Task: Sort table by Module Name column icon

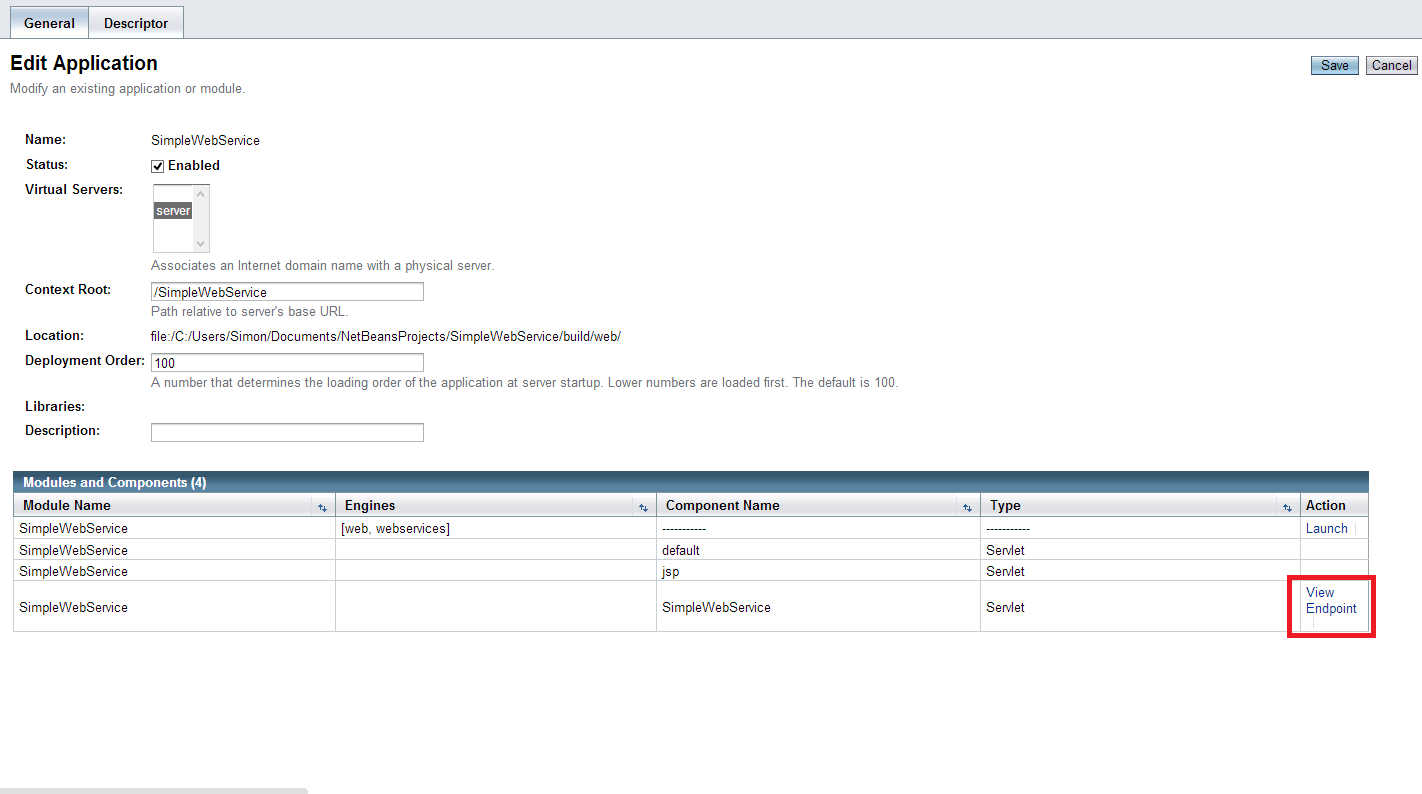Action: pos(322,507)
